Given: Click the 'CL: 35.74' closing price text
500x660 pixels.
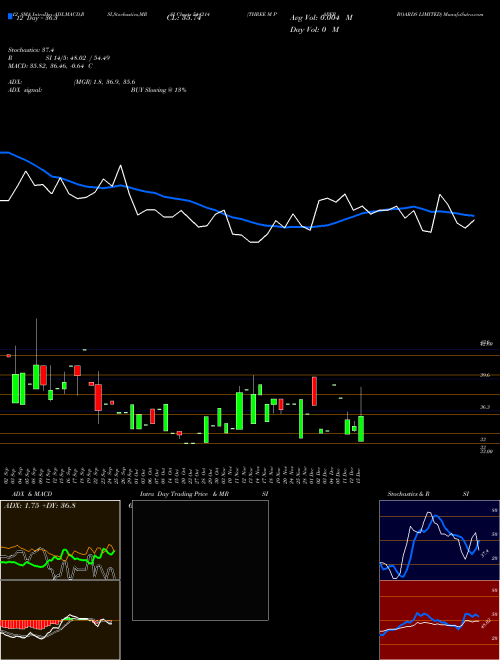Looking at the screenshot, I should coord(184,18).
